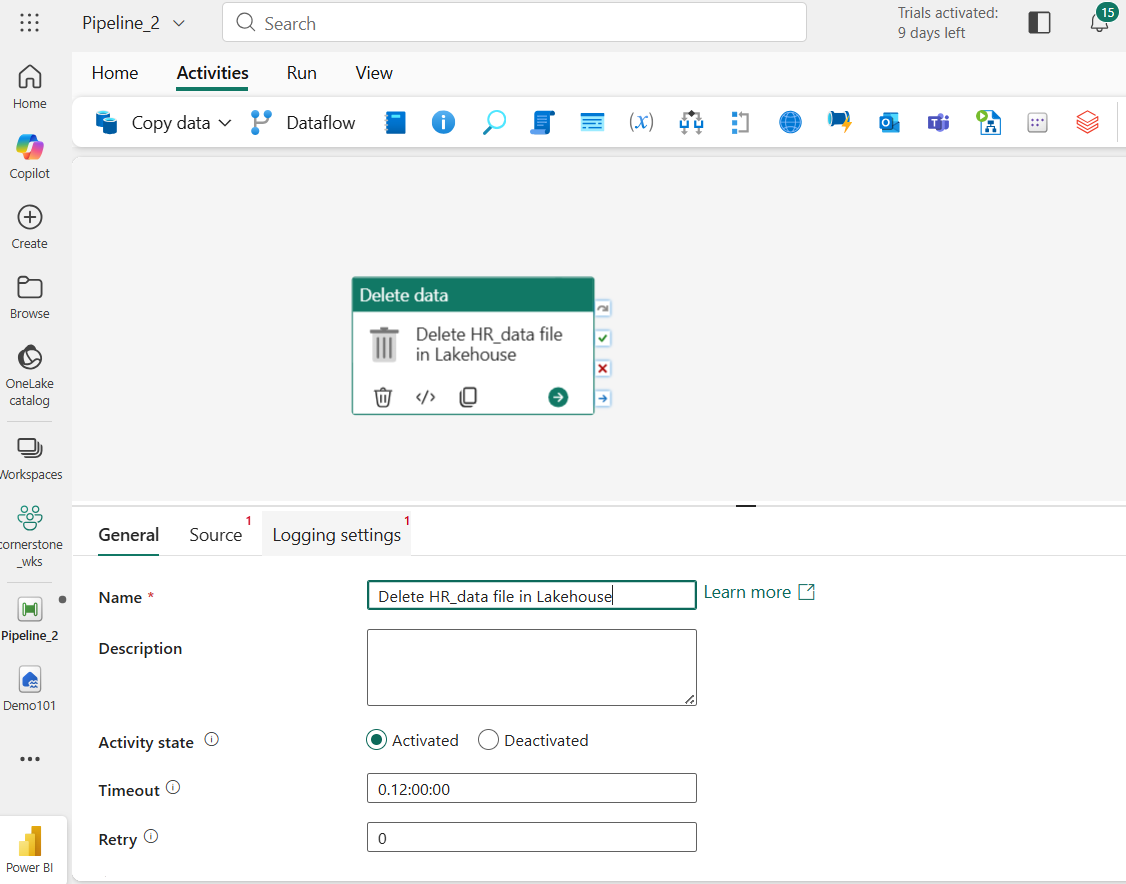Select the Teams activity icon
Screen dimensions: 1126x884
(938, 123)
